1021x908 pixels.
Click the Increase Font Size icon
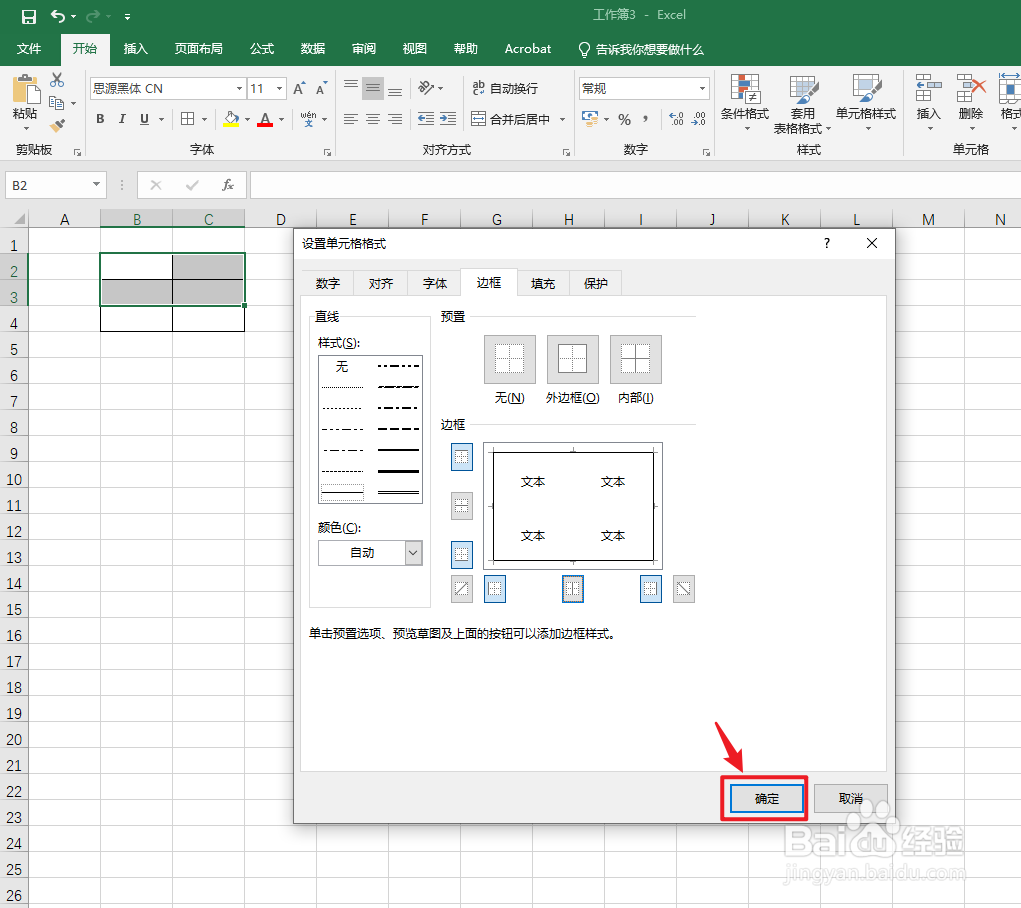[x=300, y=89]
